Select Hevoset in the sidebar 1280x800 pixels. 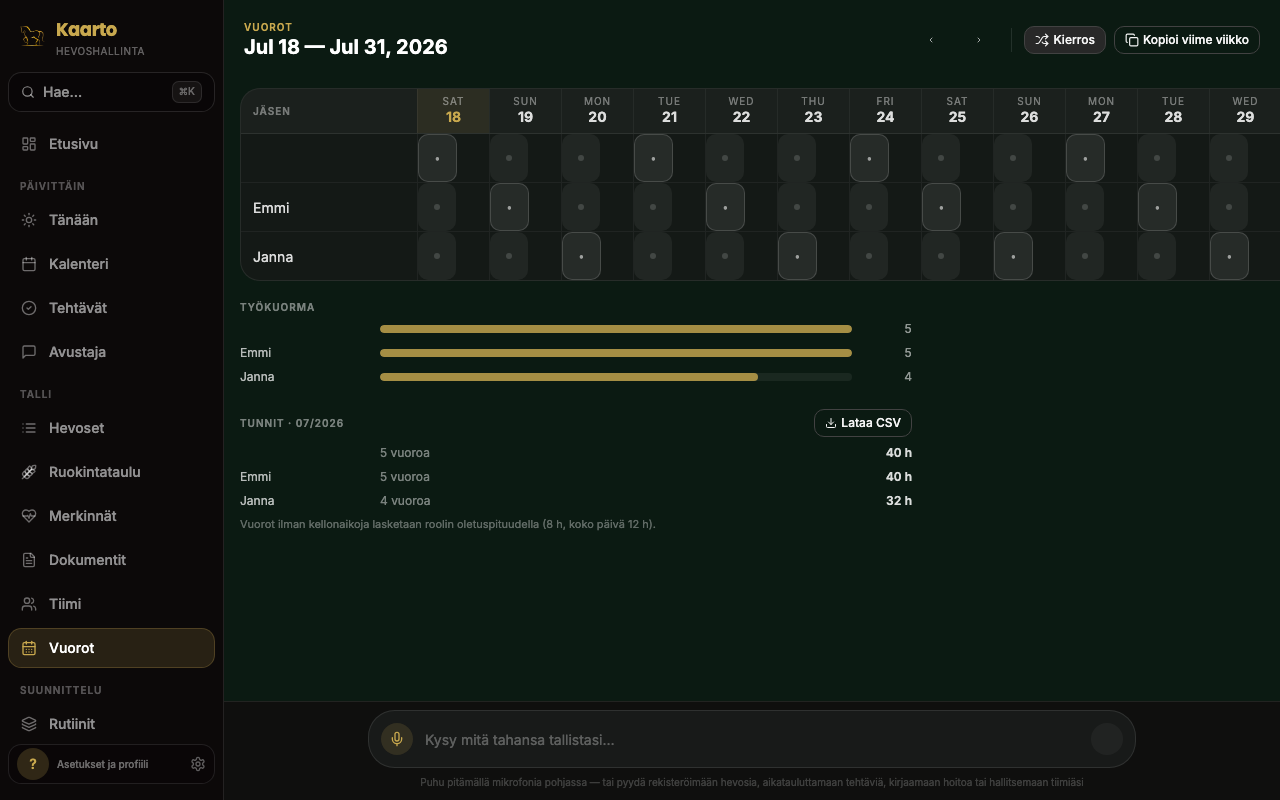point(111,428)
